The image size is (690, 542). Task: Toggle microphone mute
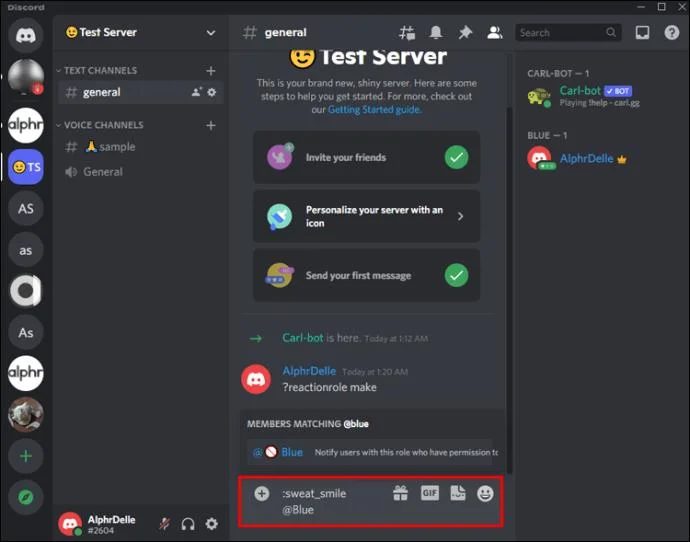click(x=165, y=524)
